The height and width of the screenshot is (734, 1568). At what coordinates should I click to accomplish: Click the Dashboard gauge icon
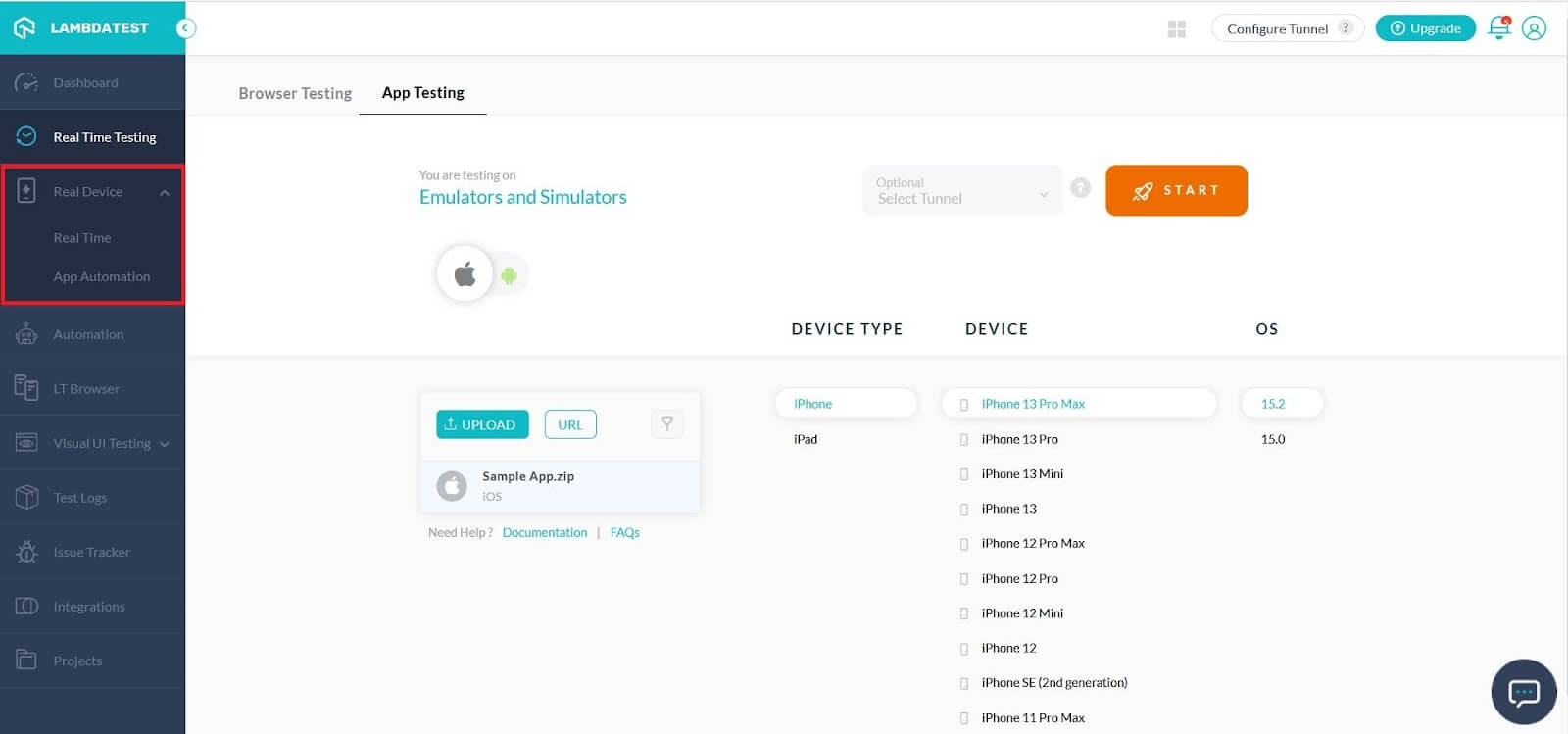click(26, 82)
